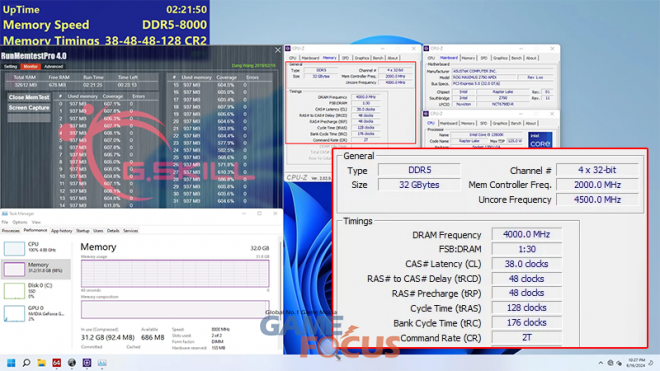Click the red AIDA64 taskbar icon
660x371 pixels.
click(x=56, y=363)
